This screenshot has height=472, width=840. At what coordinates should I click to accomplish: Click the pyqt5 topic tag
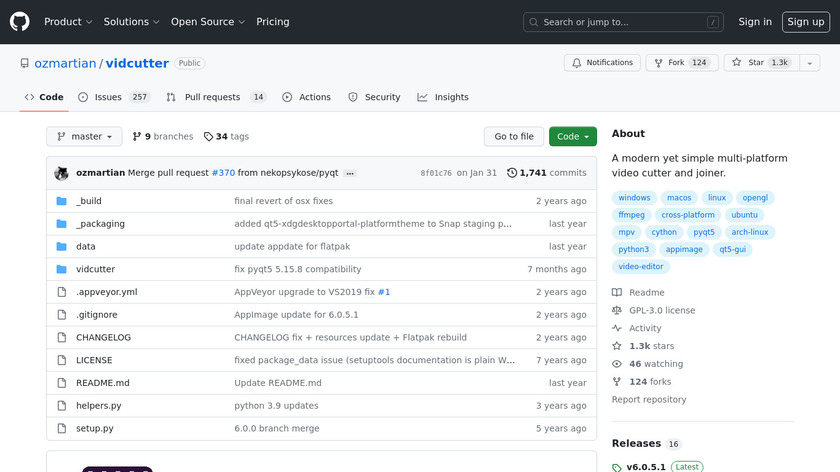pyautogui.click(x=704, y=232)
